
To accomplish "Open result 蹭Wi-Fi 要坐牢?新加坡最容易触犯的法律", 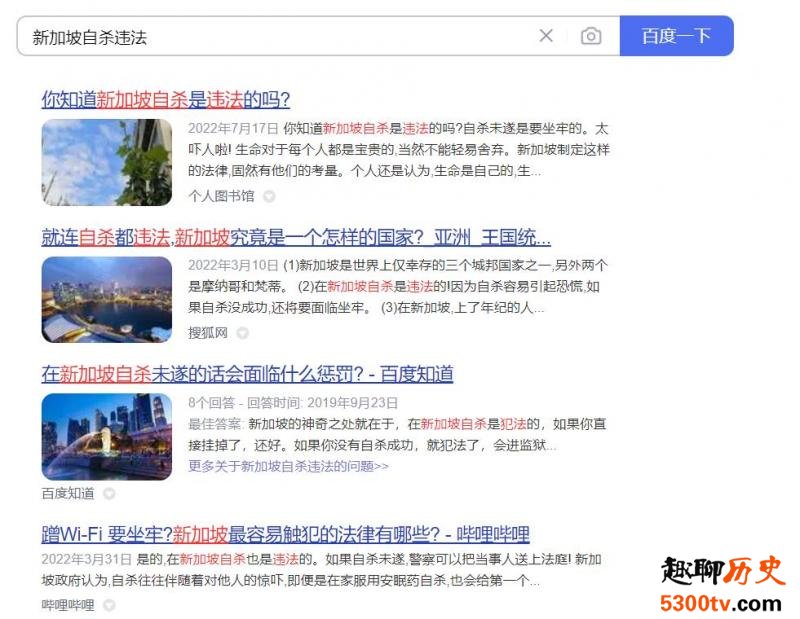I will pyautogui.click(x=285, y=534).
